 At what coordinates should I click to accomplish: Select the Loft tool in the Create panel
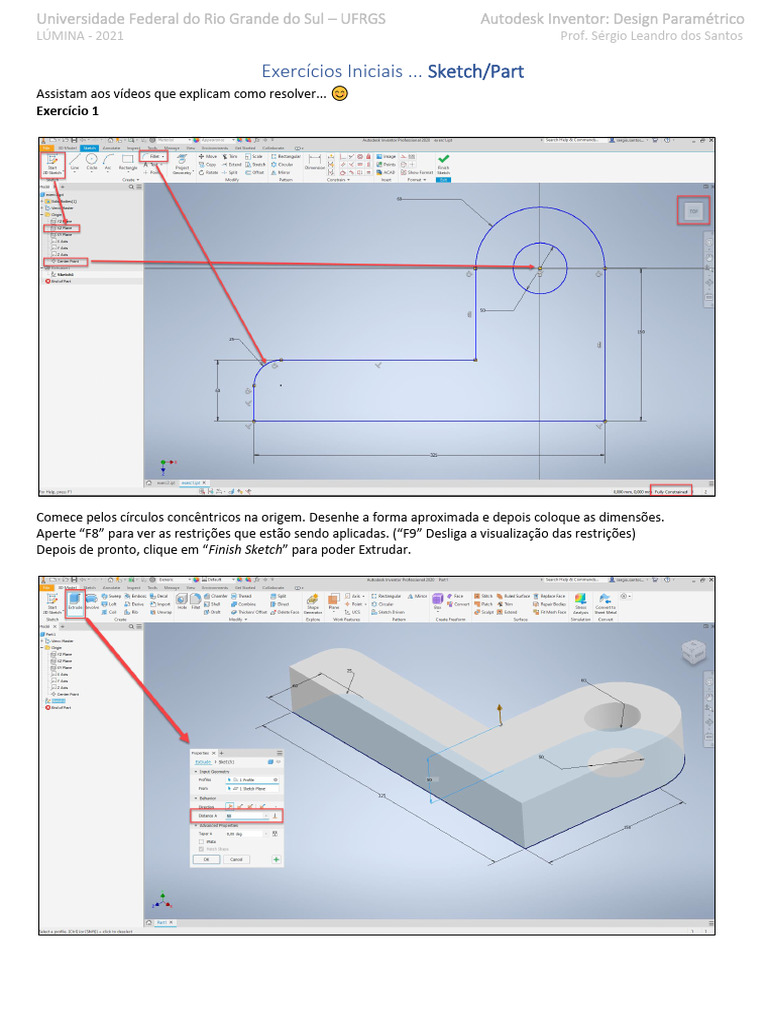(109, 604)
